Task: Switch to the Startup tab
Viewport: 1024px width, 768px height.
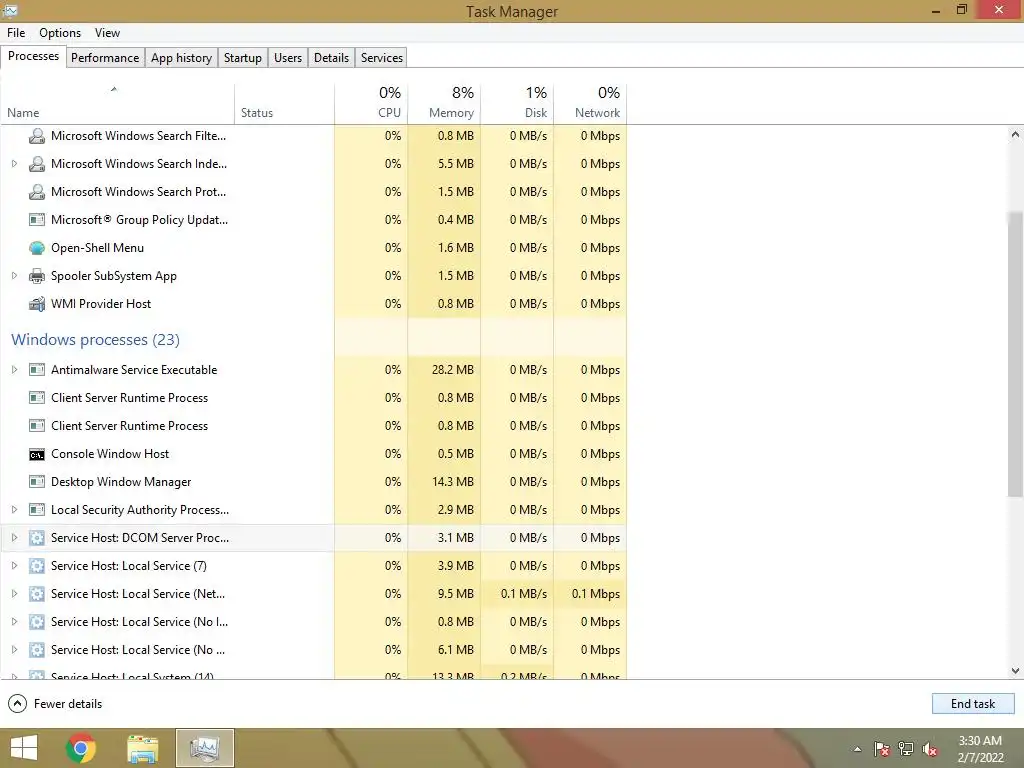Action: tap(243, 57)
